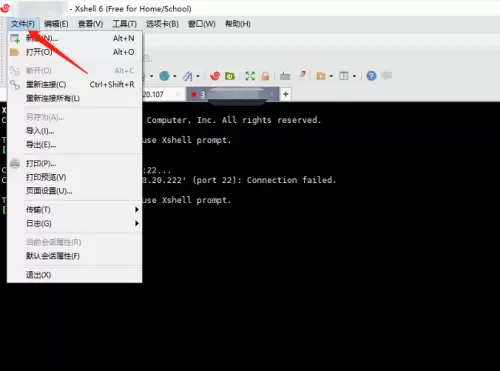The image size is (500, 371).
Task: Add a new tab with plus button
Action: 286,94
